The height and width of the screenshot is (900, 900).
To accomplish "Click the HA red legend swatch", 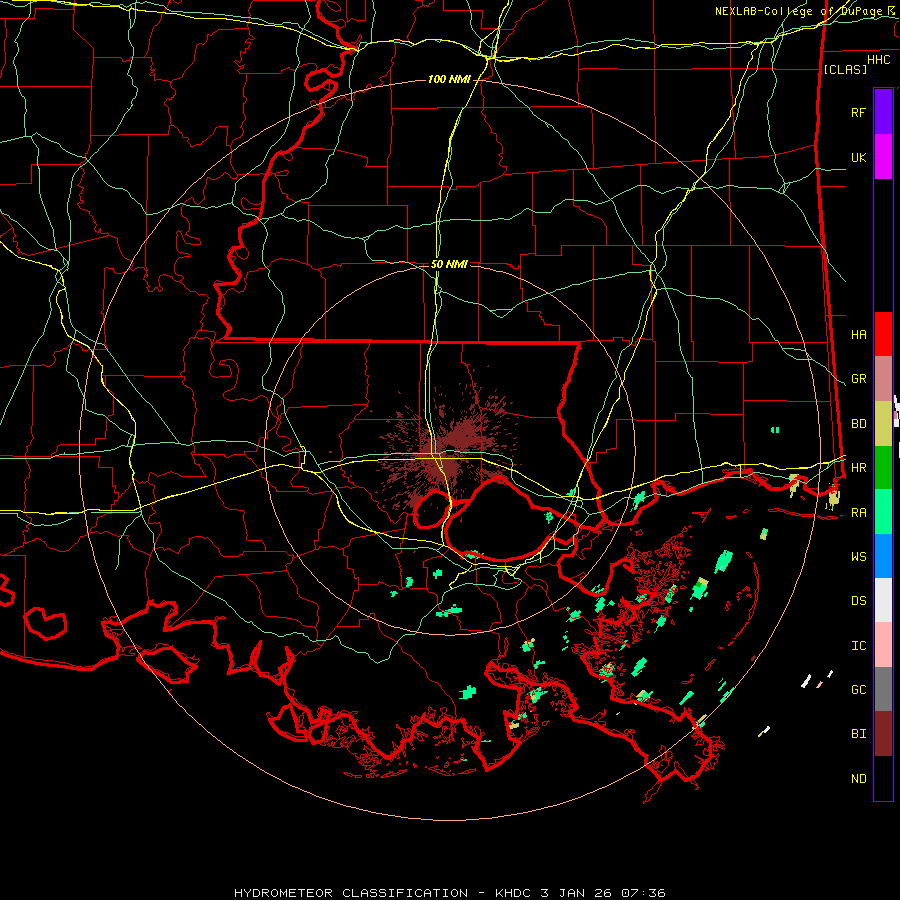I will (x=883, y=334).
